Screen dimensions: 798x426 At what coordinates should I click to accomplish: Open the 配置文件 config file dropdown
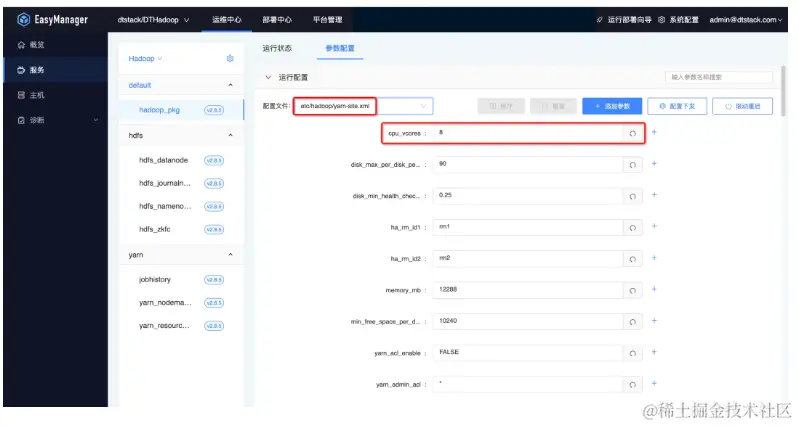coord(363,106)
